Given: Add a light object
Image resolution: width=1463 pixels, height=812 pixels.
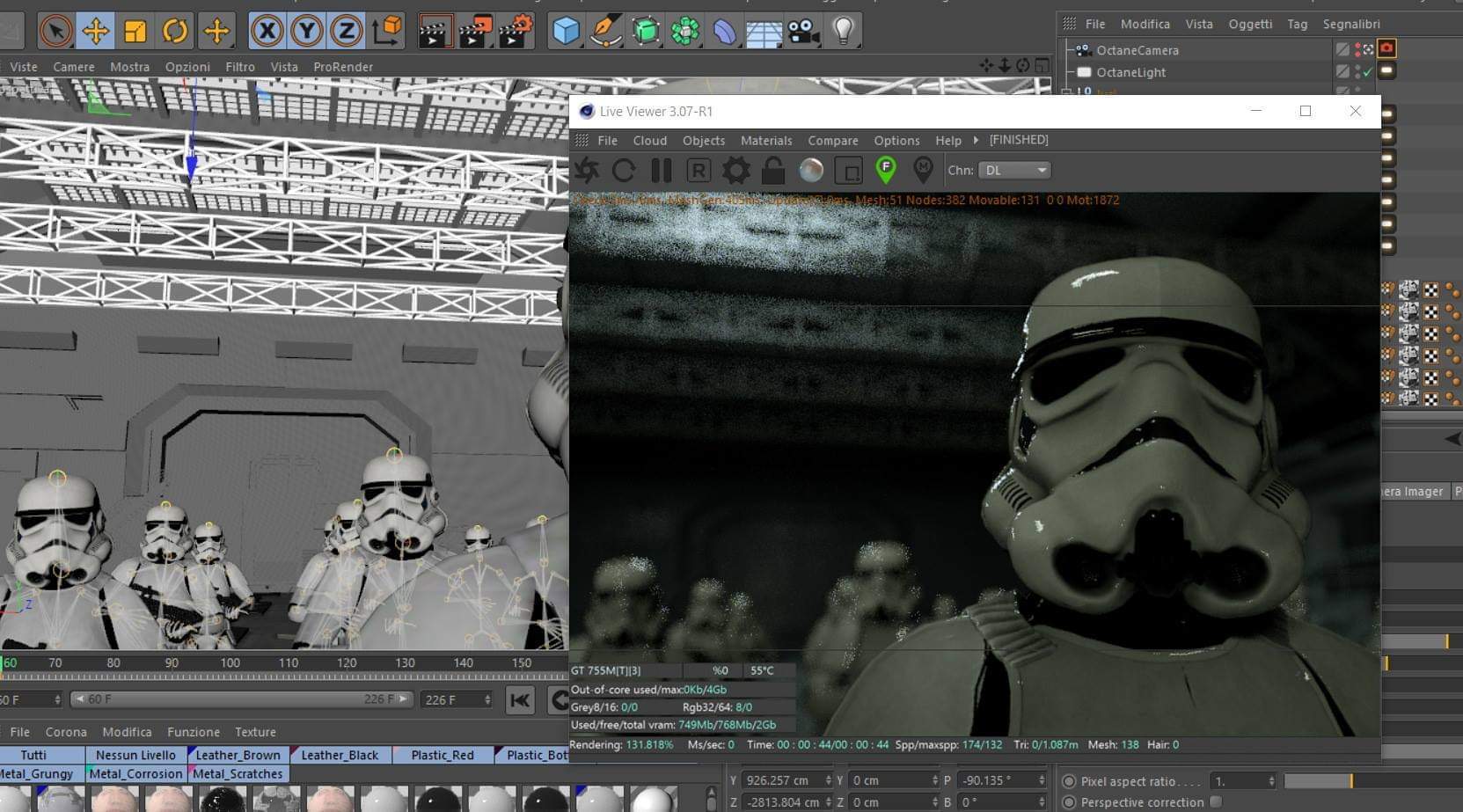Looking at the screenshot, I should pos(843,31).
